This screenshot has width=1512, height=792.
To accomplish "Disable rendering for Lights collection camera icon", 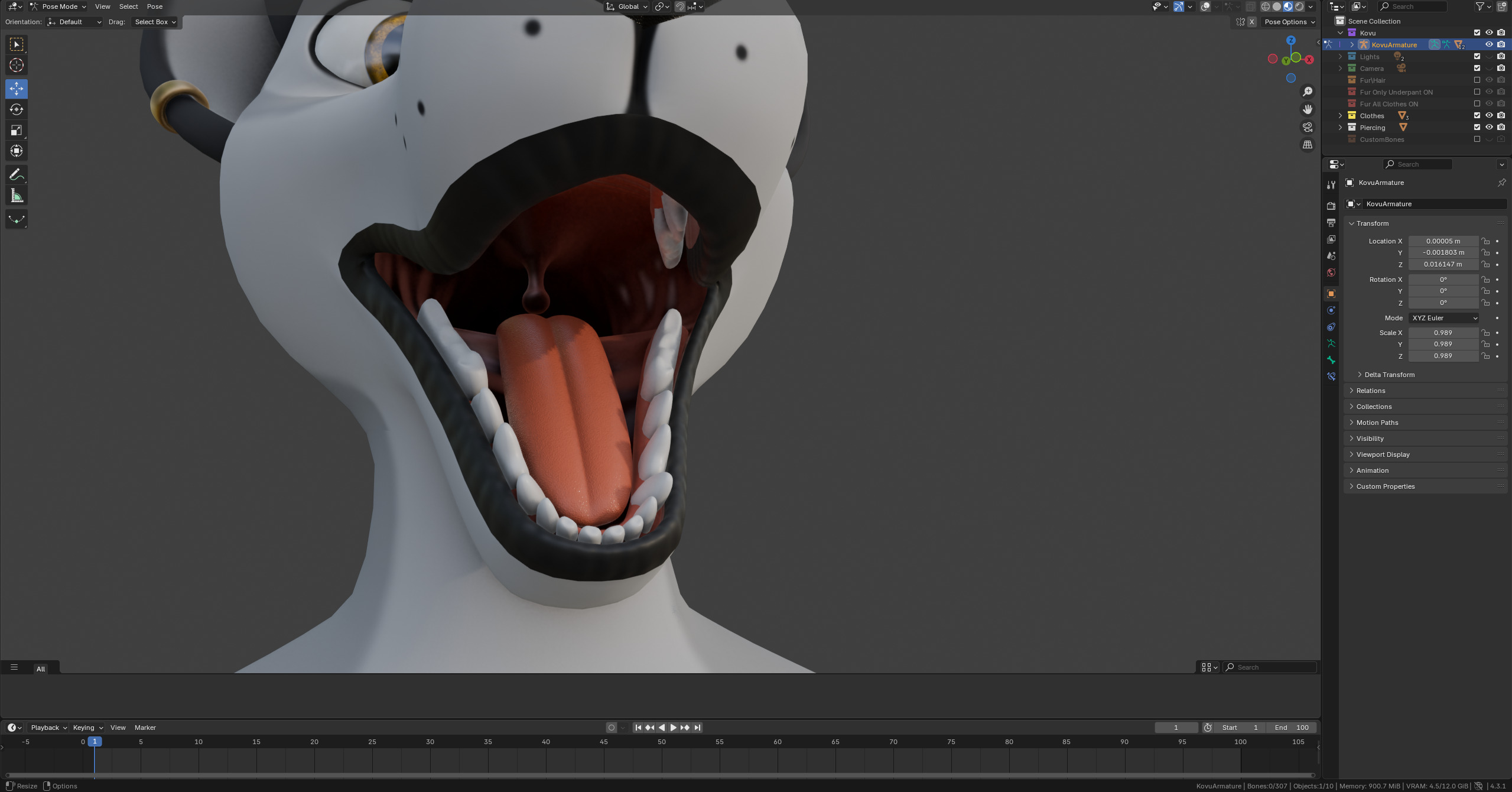I will coord(1501,56).
